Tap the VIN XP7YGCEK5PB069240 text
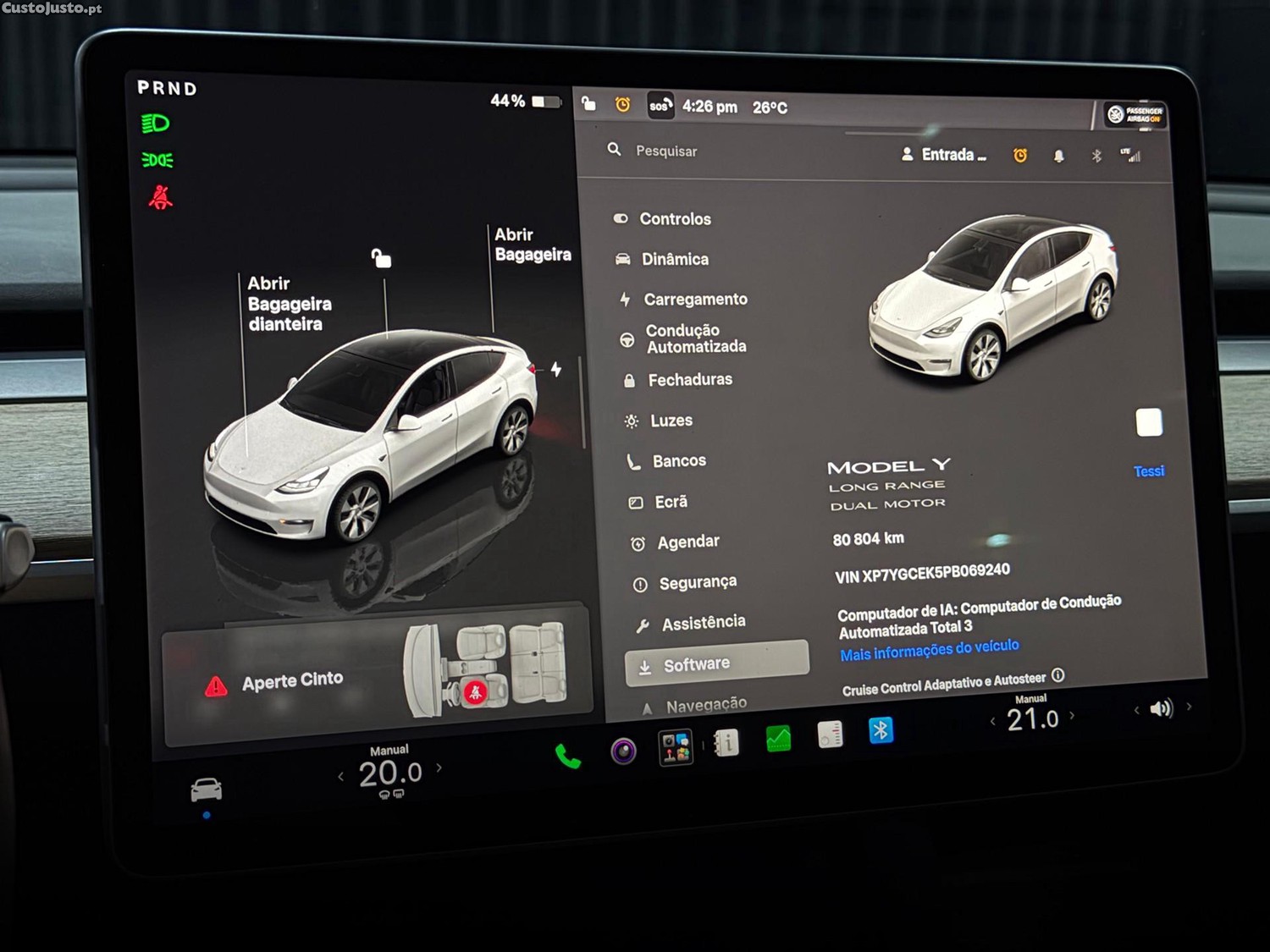 [922, 573]
